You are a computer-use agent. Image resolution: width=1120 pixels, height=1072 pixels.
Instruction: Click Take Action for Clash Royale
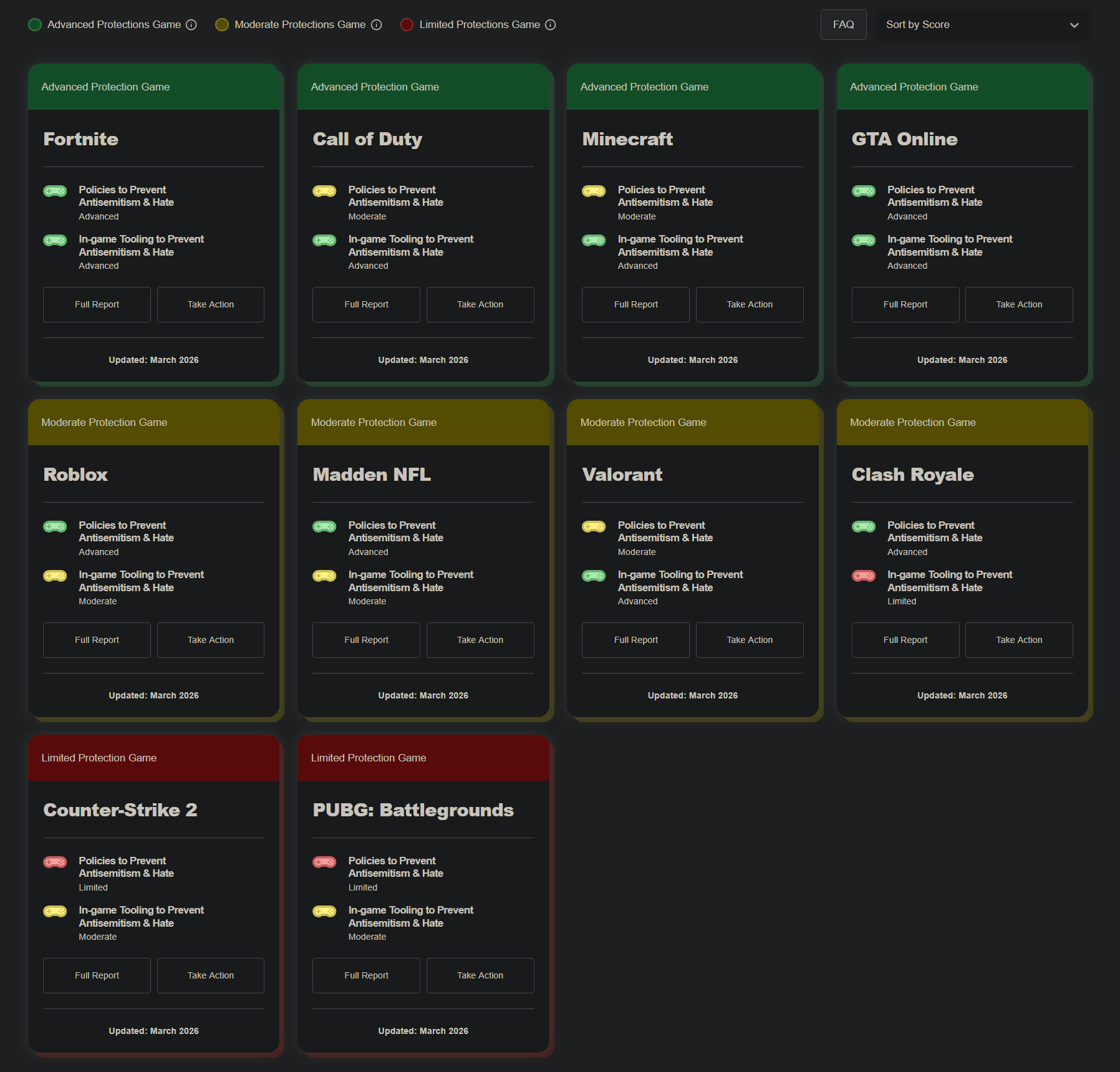pyautogui.click(x=1019, y=640)
